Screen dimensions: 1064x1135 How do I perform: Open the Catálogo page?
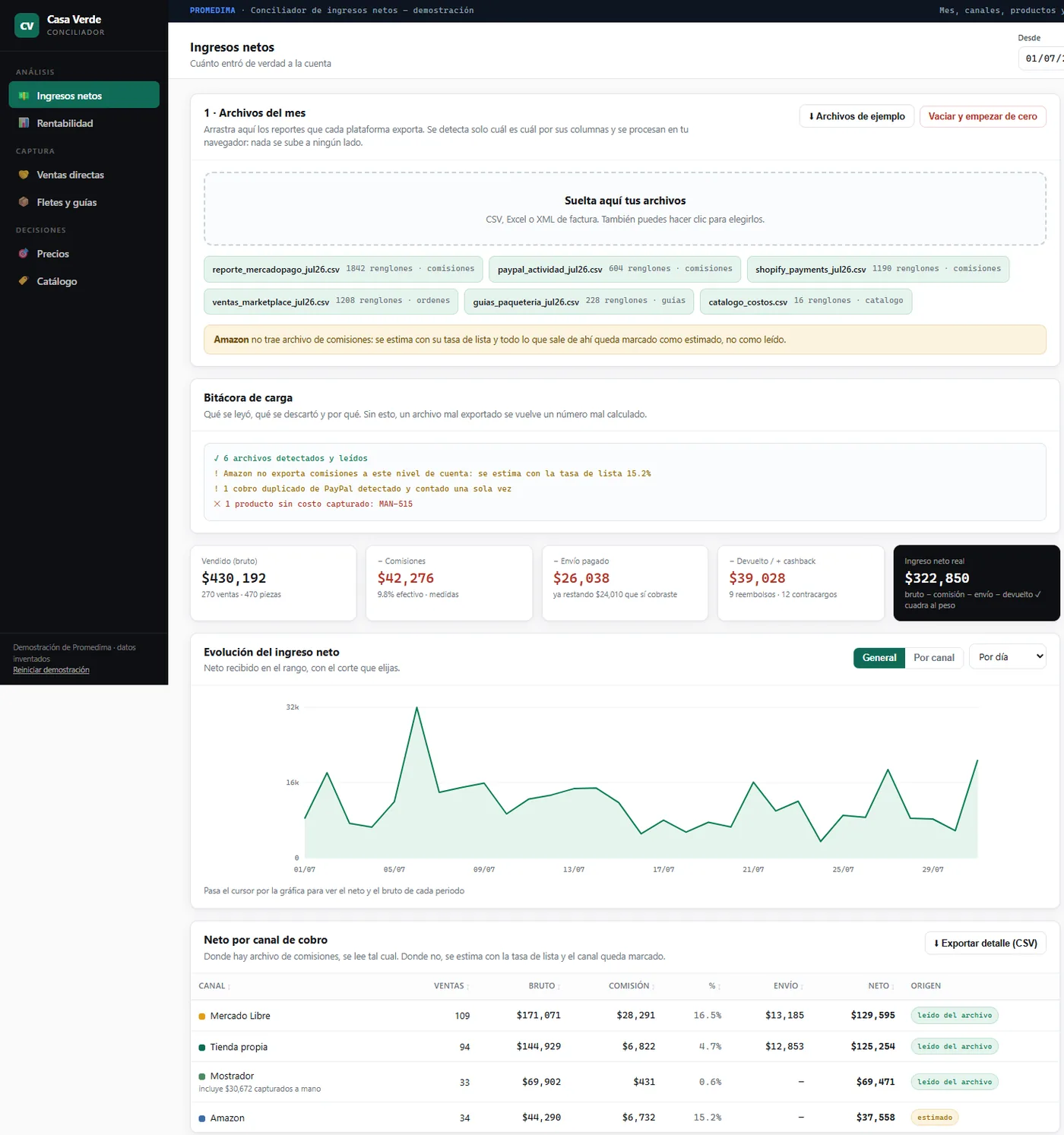click(x=84, y=281)
